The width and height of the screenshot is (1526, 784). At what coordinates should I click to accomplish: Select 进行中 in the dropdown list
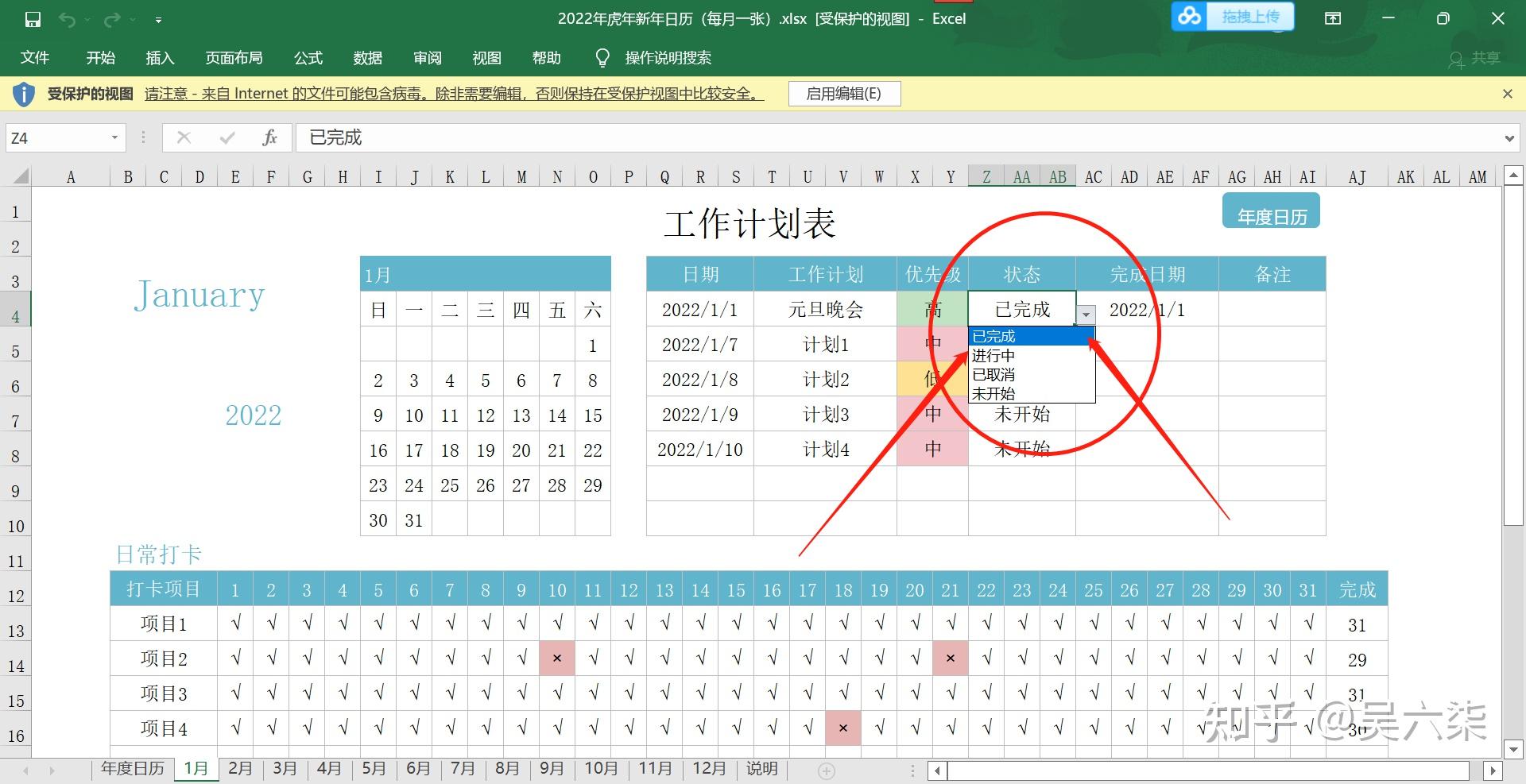click(1031, 355)
